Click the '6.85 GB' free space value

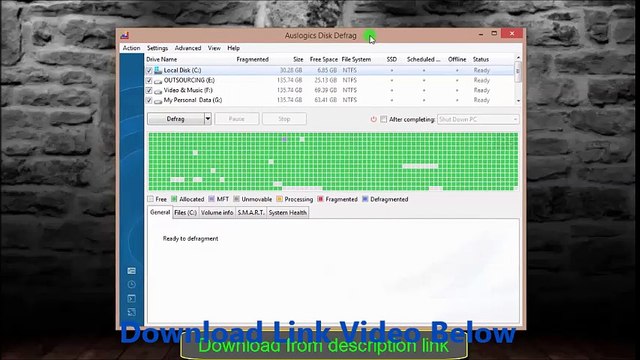[x=328, y=71]
